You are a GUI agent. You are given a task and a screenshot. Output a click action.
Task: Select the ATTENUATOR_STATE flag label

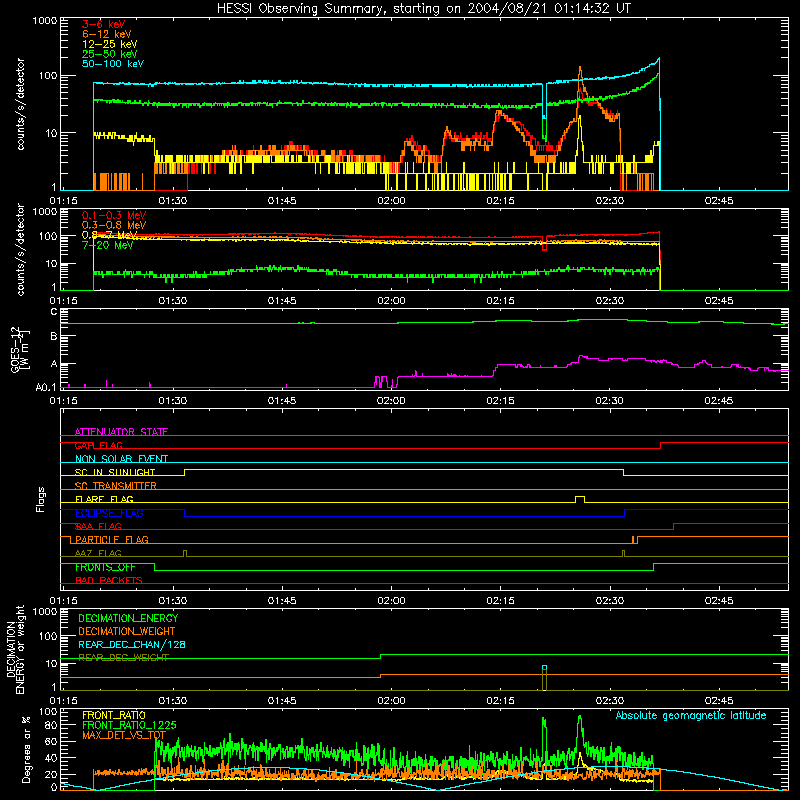(121, 432)
